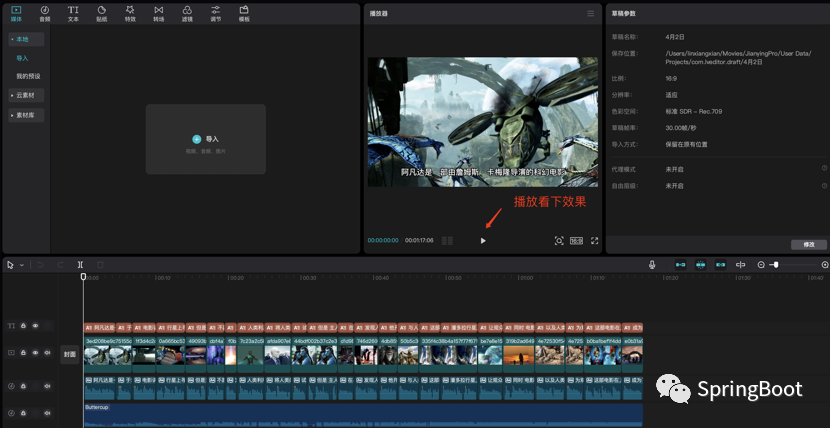Toggle preview axis on the timeline

pos(741,265)
